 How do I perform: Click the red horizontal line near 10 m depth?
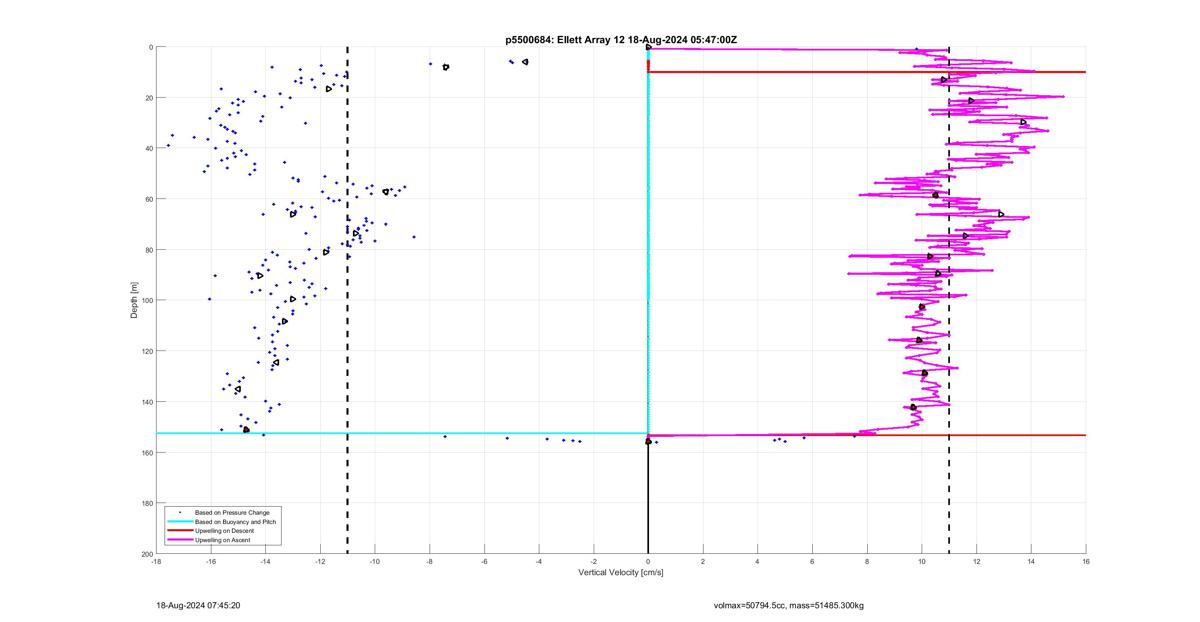(867, 72)
